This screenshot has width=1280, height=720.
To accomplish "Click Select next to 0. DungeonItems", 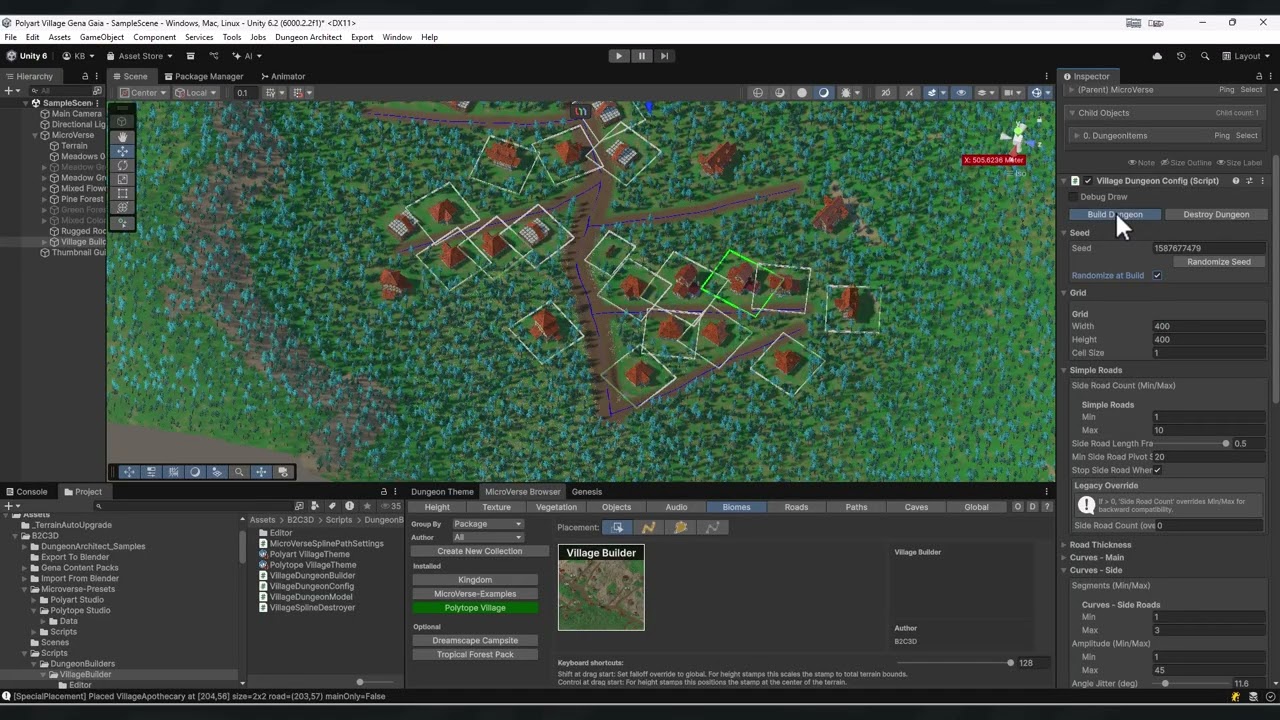I will [1247, 135].
